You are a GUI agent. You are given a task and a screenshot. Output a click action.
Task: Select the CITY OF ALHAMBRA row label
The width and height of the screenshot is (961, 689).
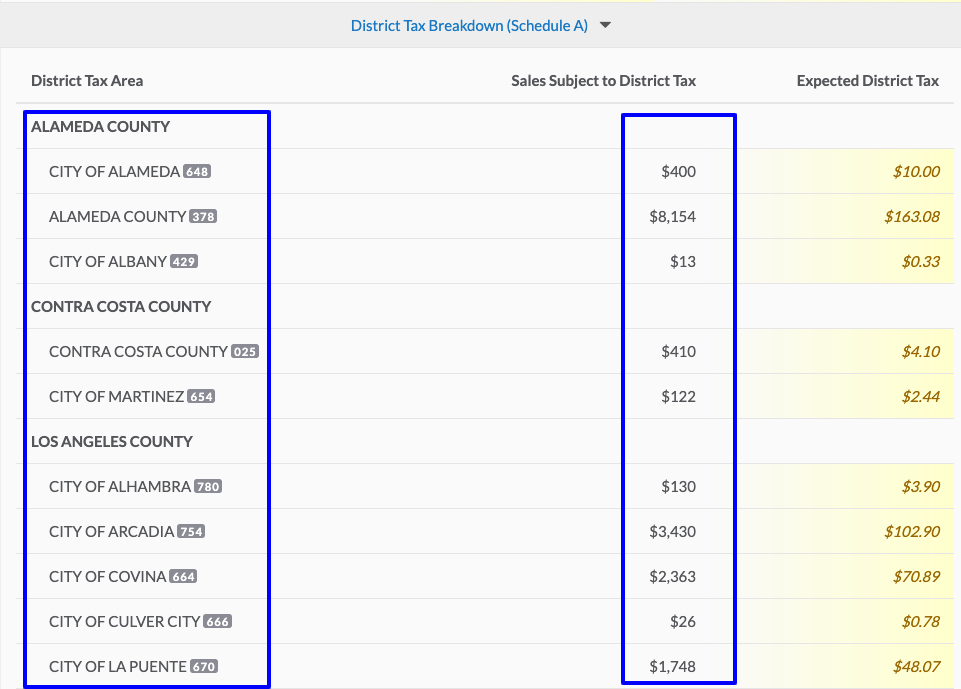120,487
